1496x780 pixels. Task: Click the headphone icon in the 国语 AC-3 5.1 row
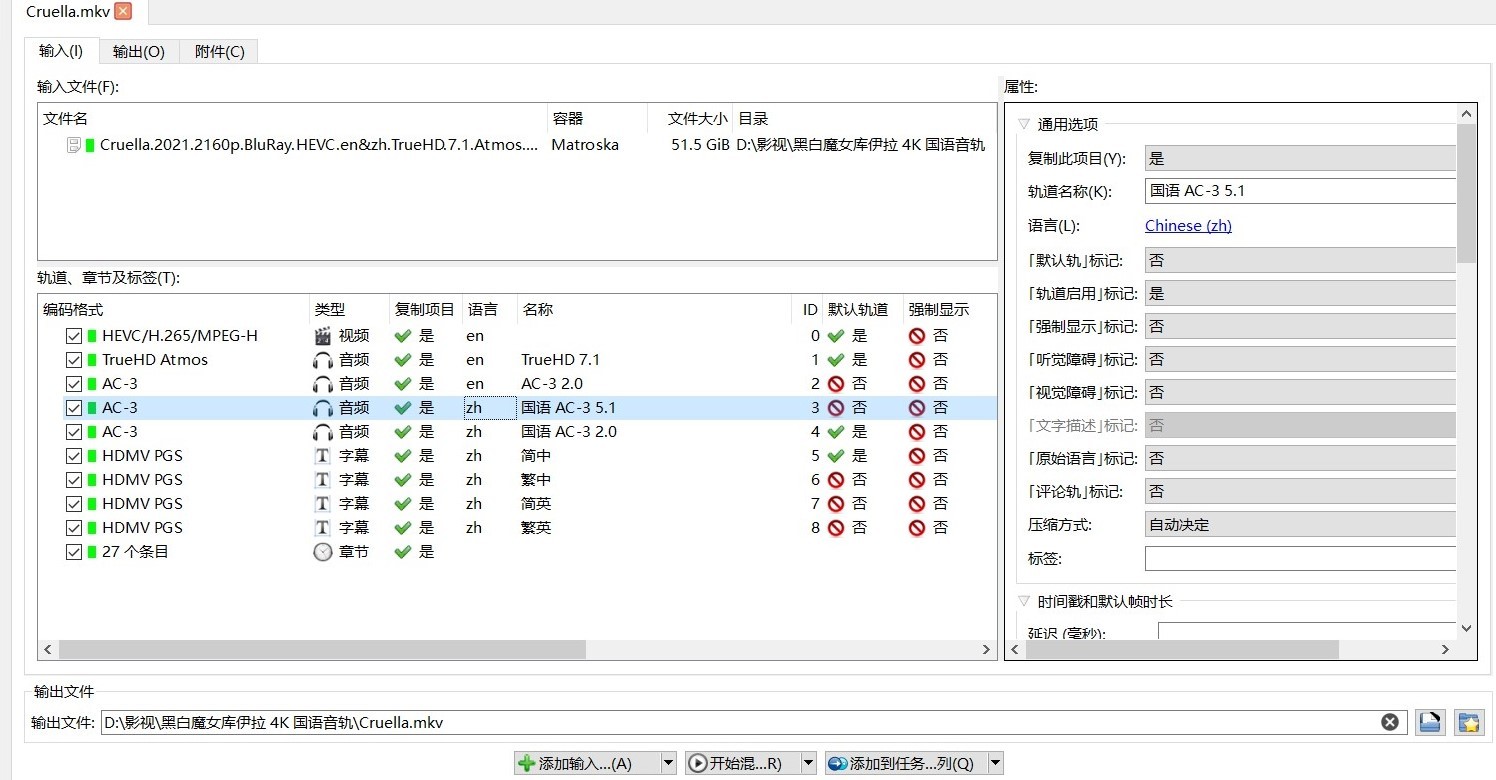point(322,408)
